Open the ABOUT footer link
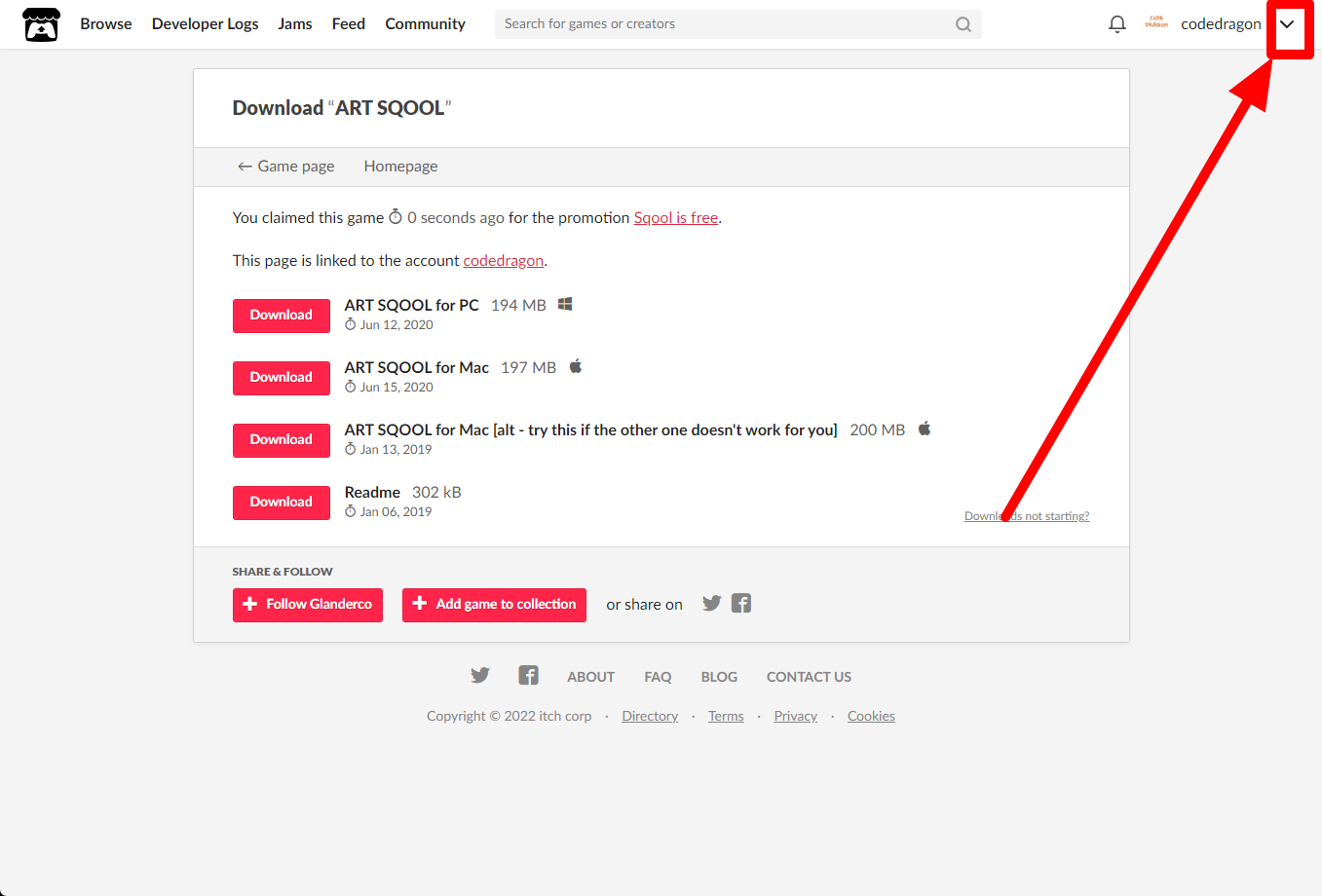The width and height of the screenshot is (1322, 896). click(x=591, y=677)
